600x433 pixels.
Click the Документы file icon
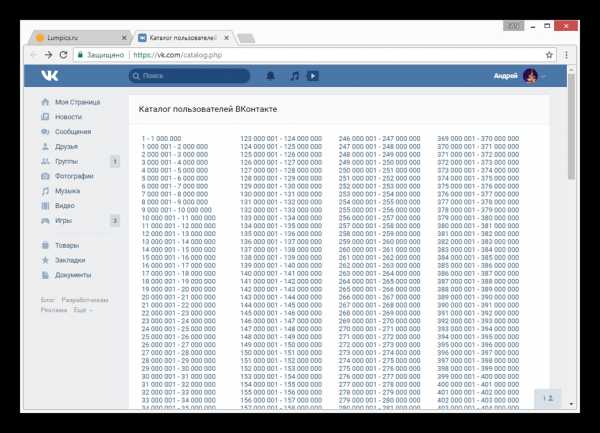45,275
